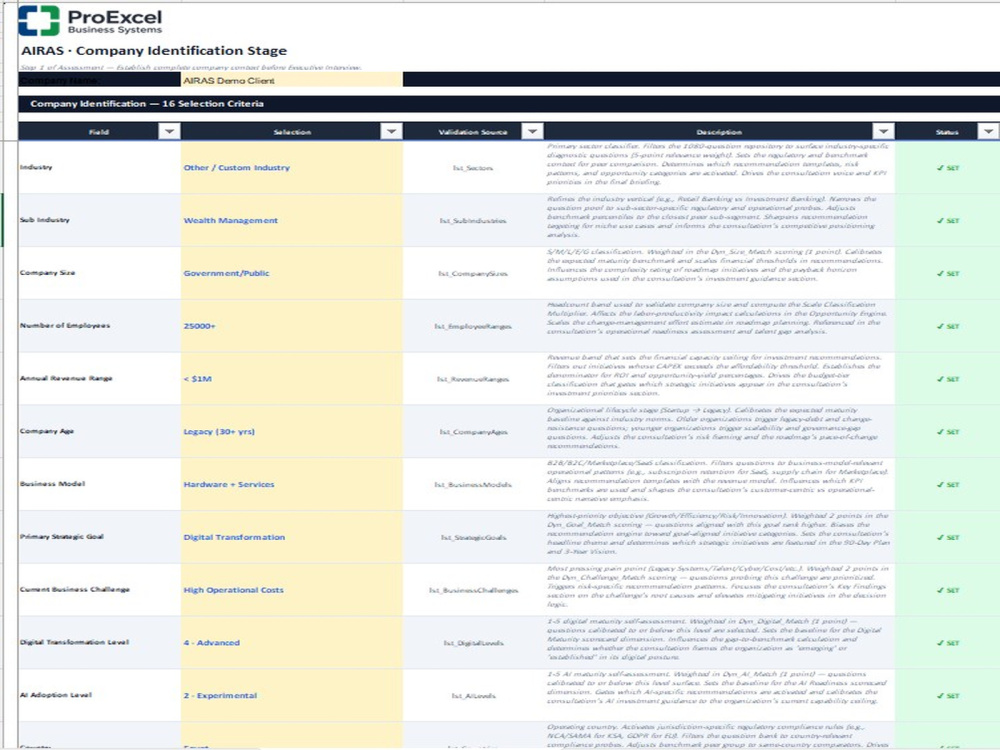The width and height of the screenshot is (1000, 750).
Task: Click the SET status in Business Model row
Action: coord(948,485)
